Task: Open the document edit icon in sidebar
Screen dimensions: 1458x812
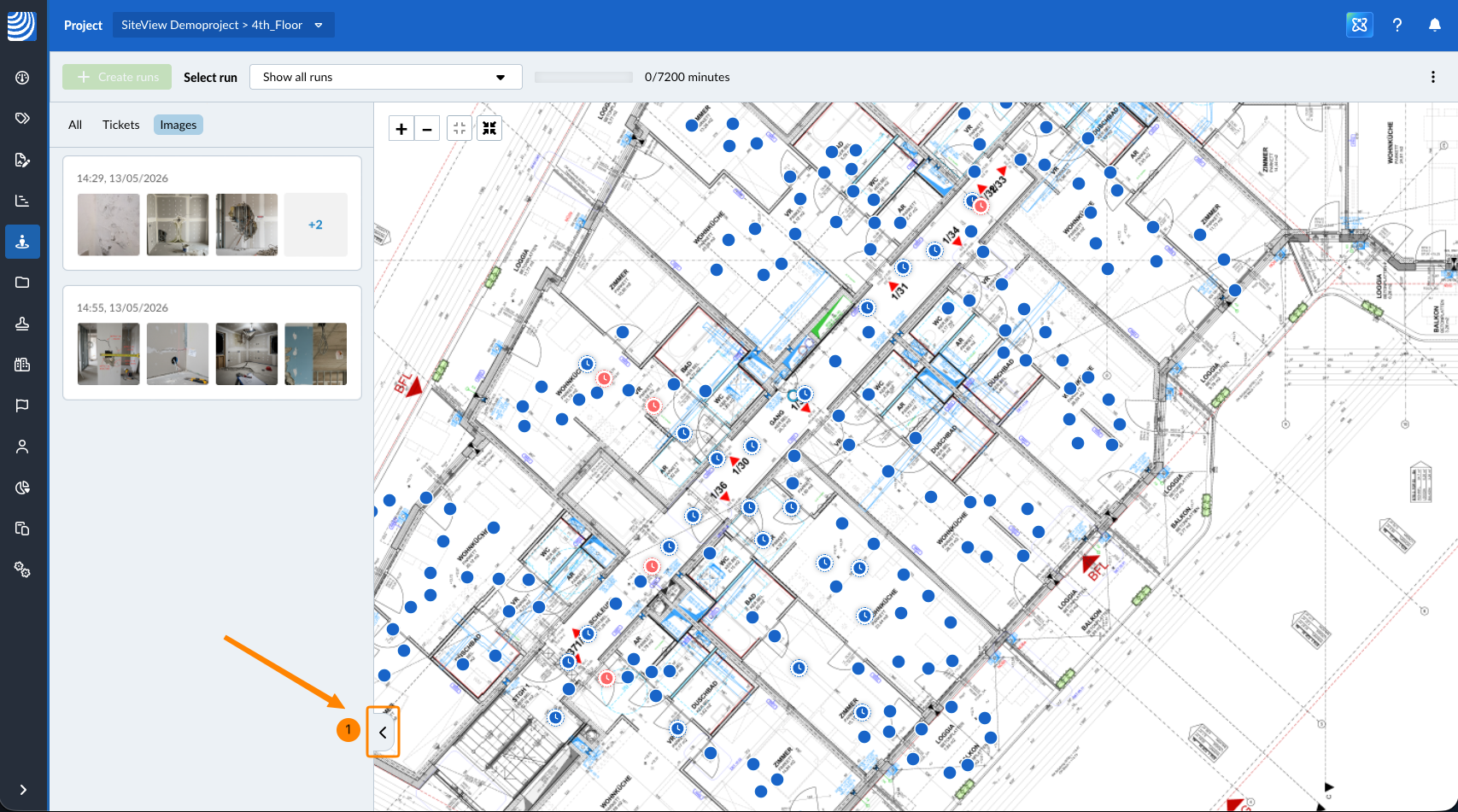Action: [22, 160]
